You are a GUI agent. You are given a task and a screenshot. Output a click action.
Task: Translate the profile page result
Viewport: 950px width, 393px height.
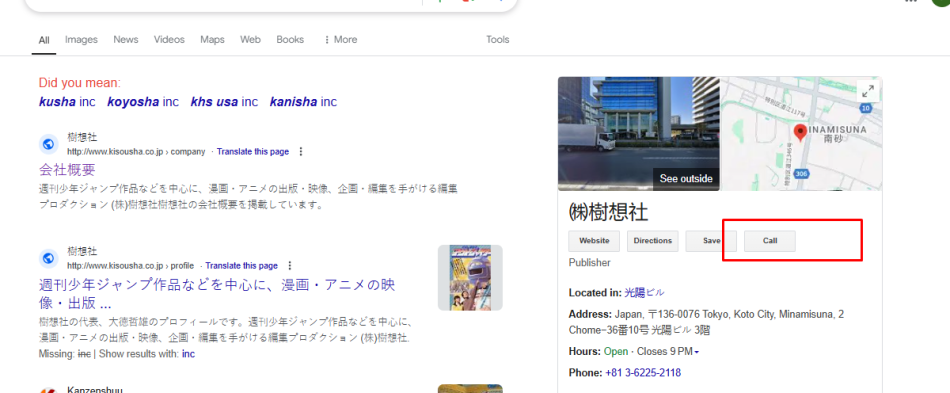pyautogui.click(x=241, y=265)
